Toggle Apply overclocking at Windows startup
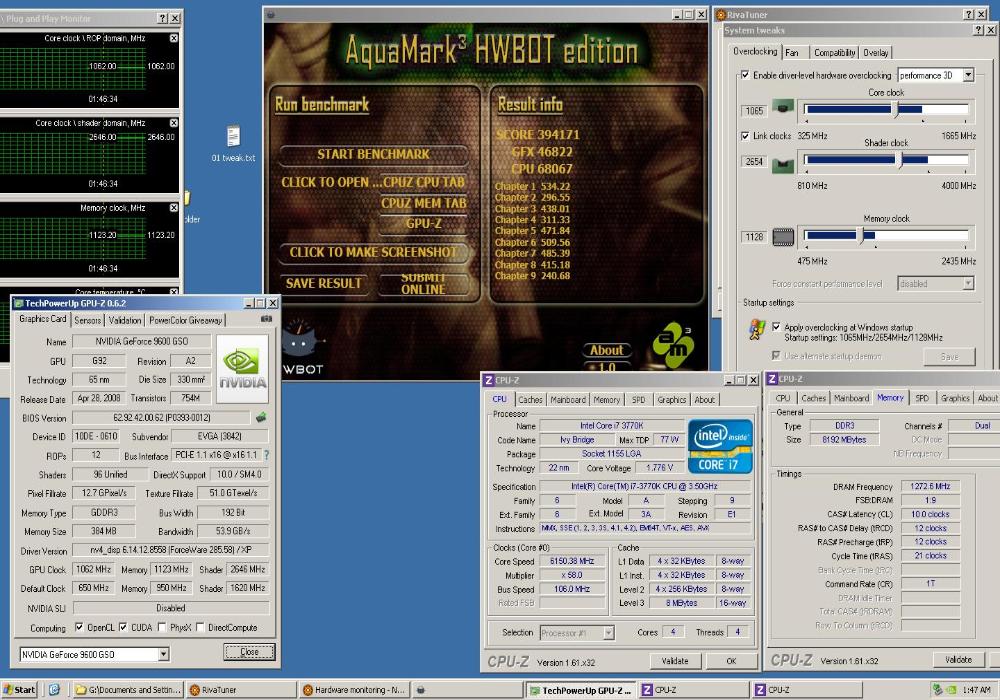Screen dimensions: 1000x700 pyautogui.click(x=776, y=326)
